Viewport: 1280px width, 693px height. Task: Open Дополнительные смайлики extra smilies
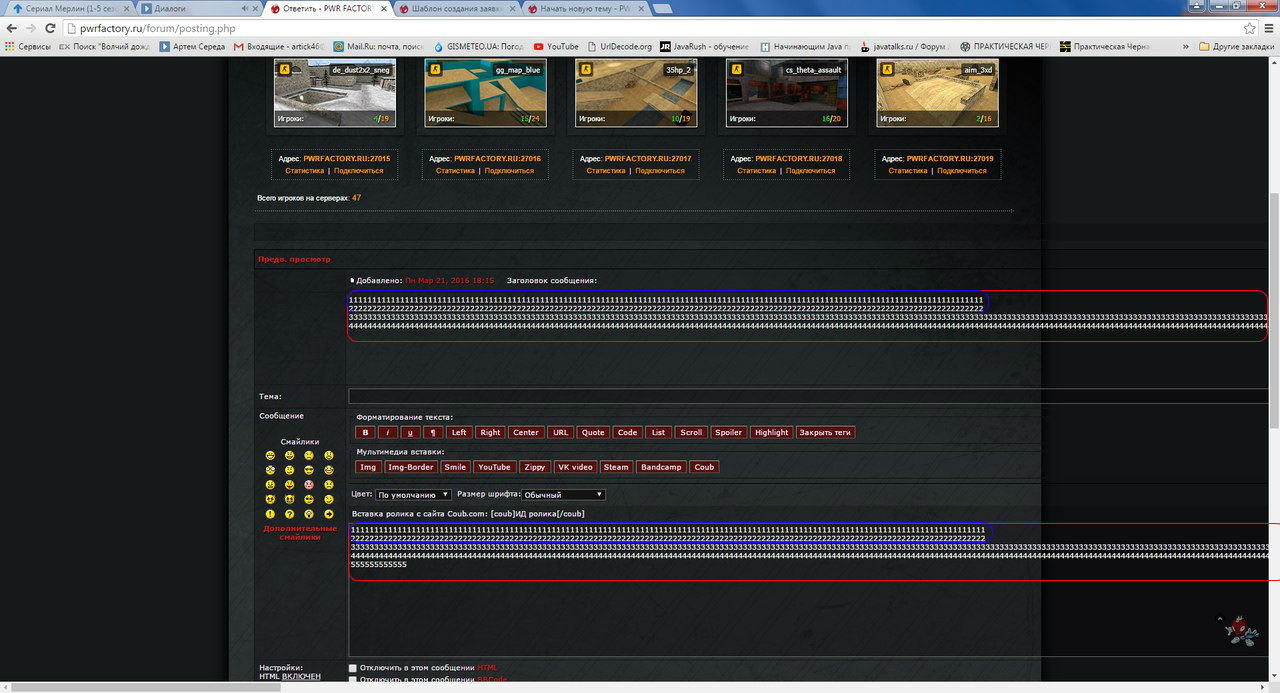click(x=300, y=532)
